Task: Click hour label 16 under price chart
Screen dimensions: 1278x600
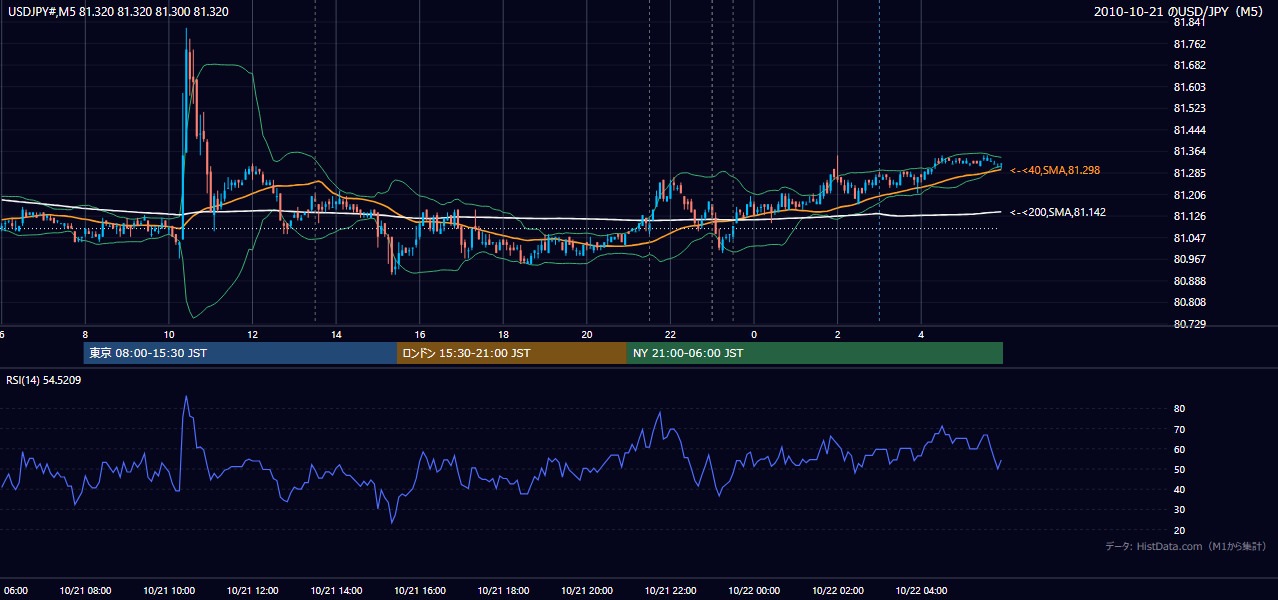Action: click(420, 335)
